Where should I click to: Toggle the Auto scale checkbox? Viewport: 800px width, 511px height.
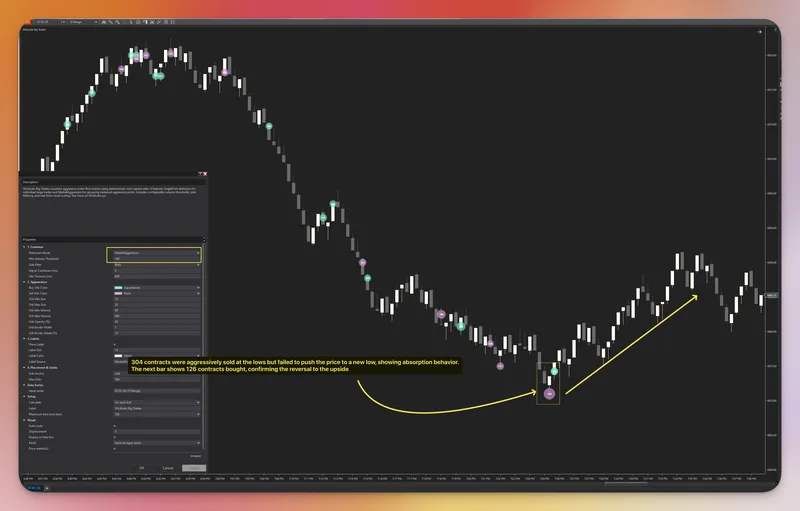click(114, 426)
